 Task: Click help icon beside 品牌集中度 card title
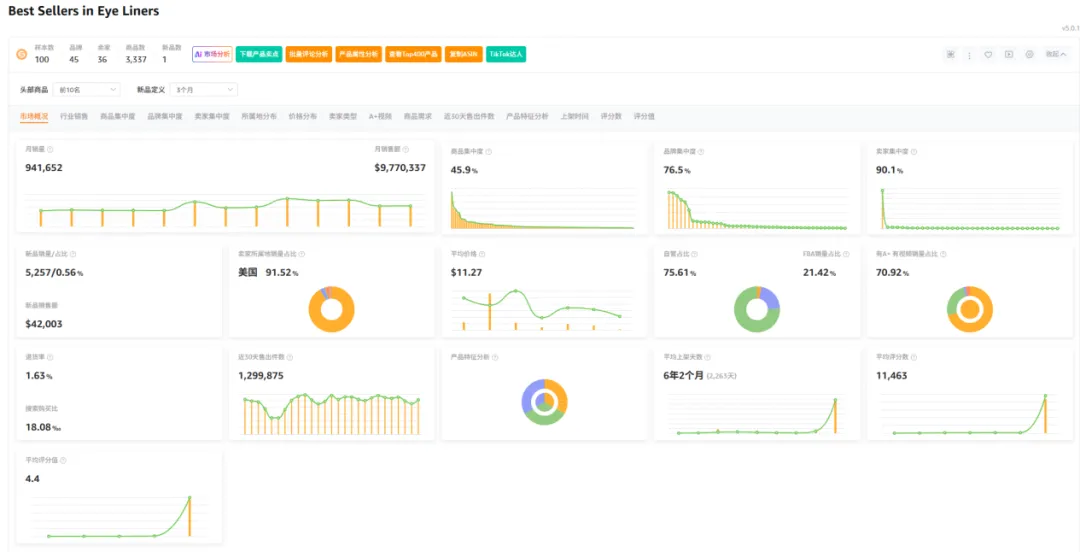tap(700, 152)
